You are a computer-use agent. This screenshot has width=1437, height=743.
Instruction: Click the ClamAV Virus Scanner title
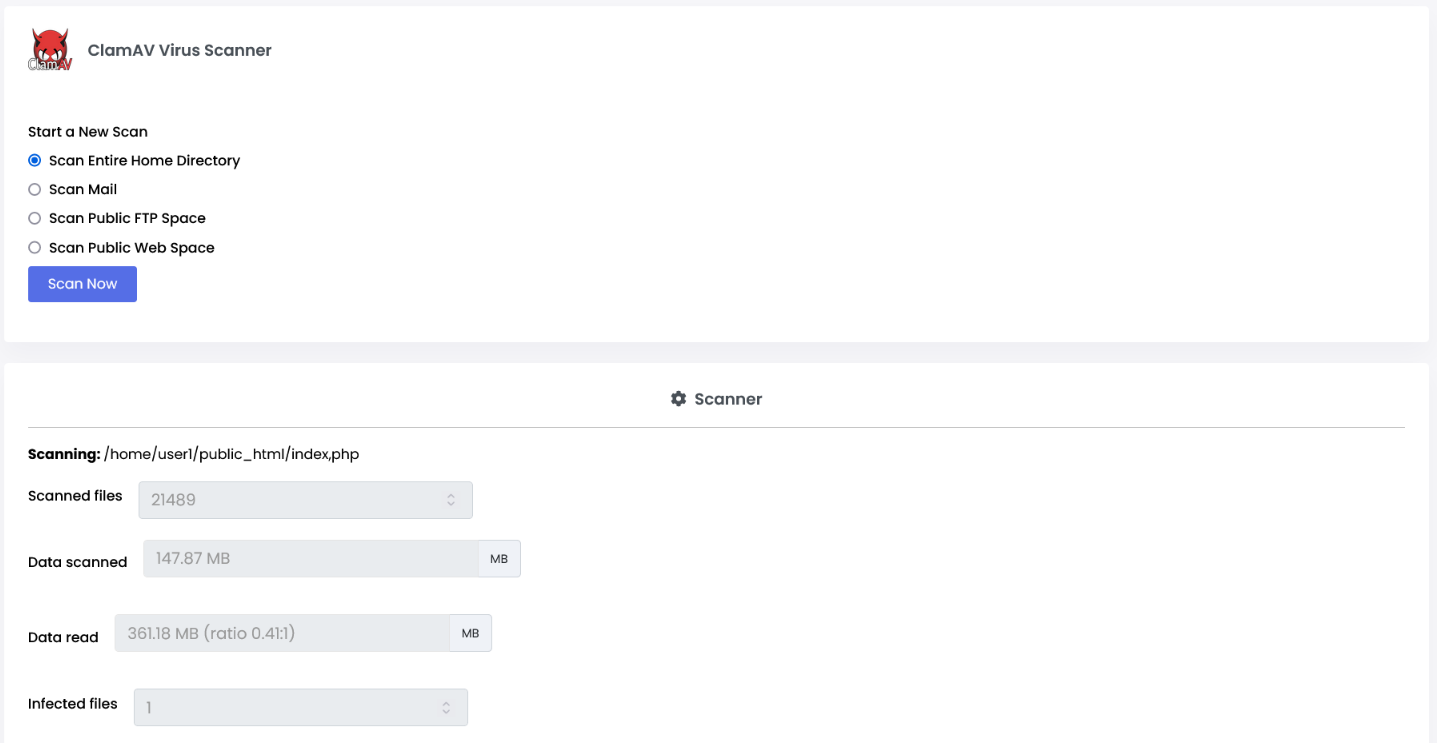click(x=179, y=50)
